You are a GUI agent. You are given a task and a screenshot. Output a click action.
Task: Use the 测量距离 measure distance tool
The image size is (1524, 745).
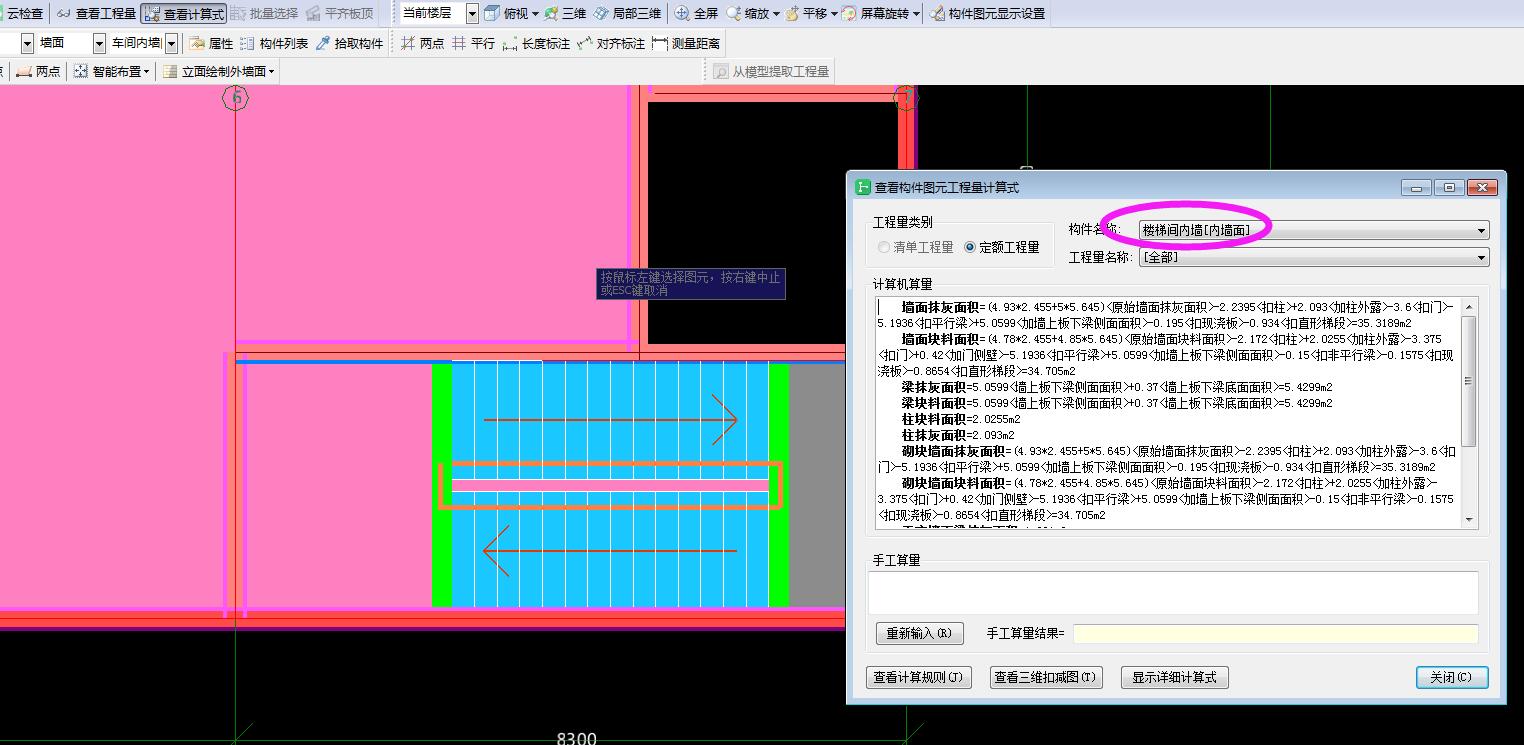[685, 43]
